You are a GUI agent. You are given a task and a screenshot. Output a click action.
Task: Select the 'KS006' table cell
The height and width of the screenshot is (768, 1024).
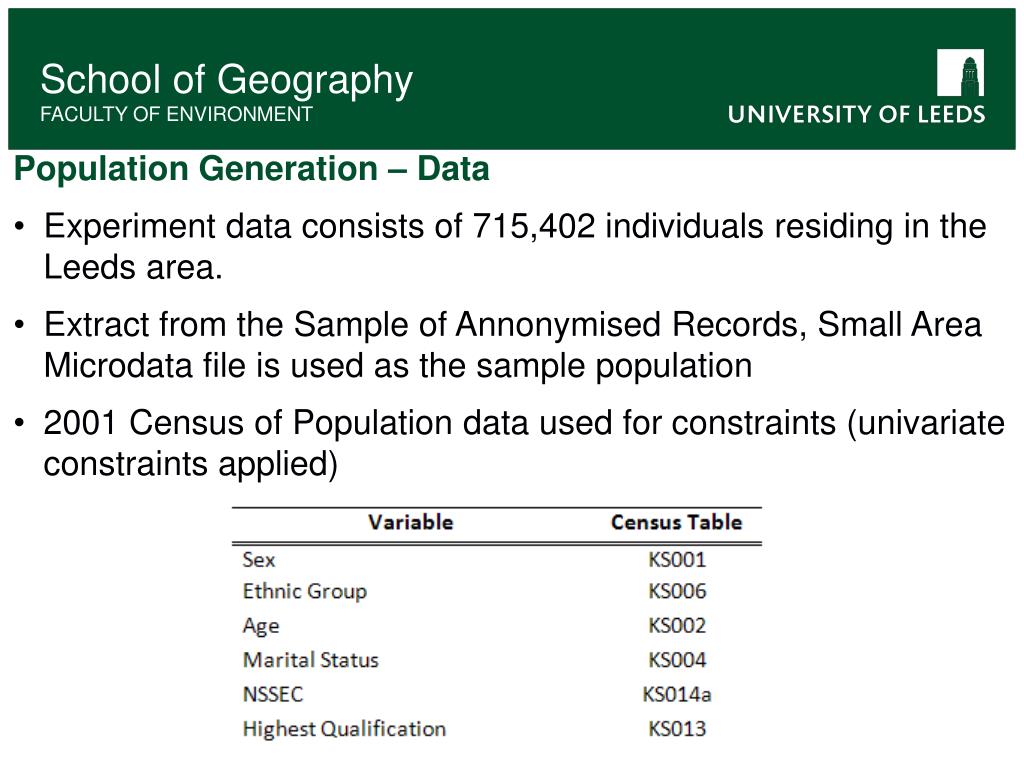click(677, 591)
